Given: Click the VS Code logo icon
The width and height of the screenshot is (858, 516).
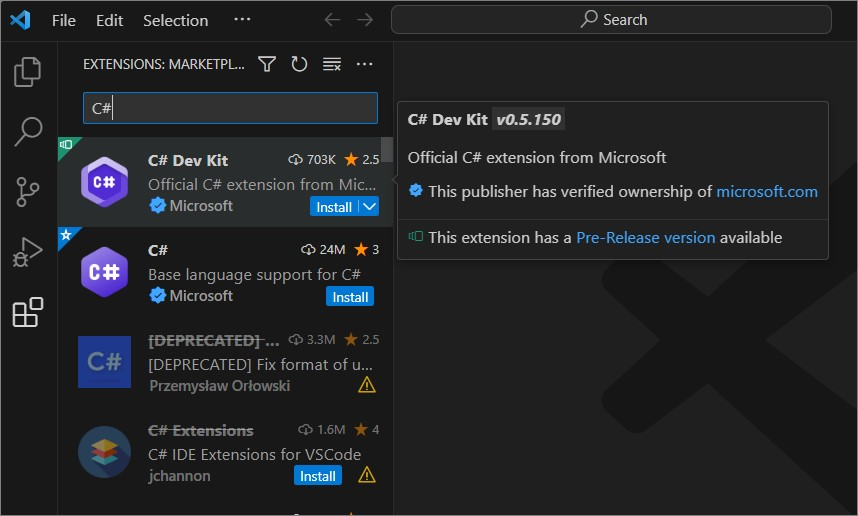Looking at the screenshot, I should pos(20,20).
